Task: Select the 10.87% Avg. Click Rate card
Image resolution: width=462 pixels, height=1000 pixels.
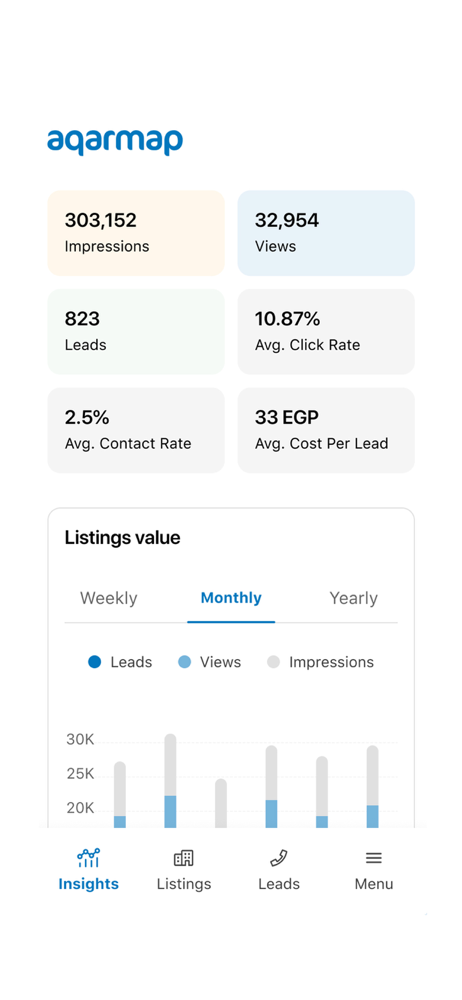Action: click(326, 332)
